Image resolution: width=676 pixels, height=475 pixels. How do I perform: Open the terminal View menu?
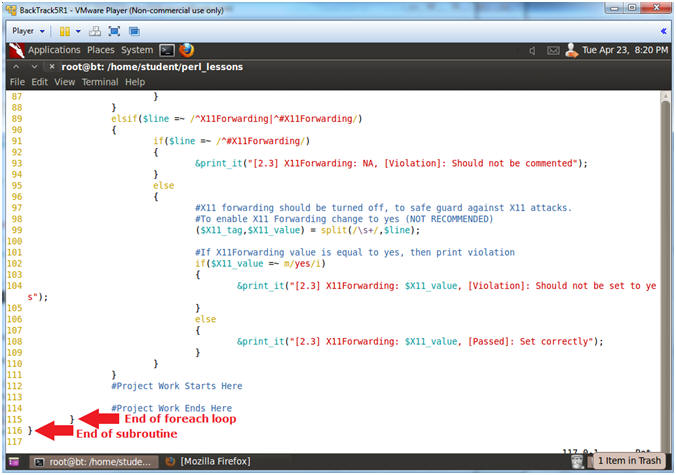pyautogui.click(x=65, y=82)
